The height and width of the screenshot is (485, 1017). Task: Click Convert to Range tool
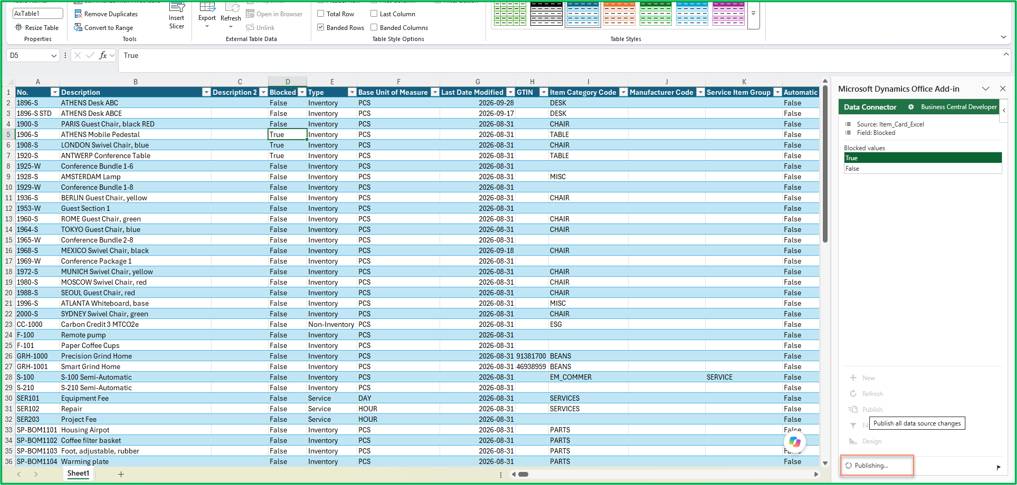103,28
